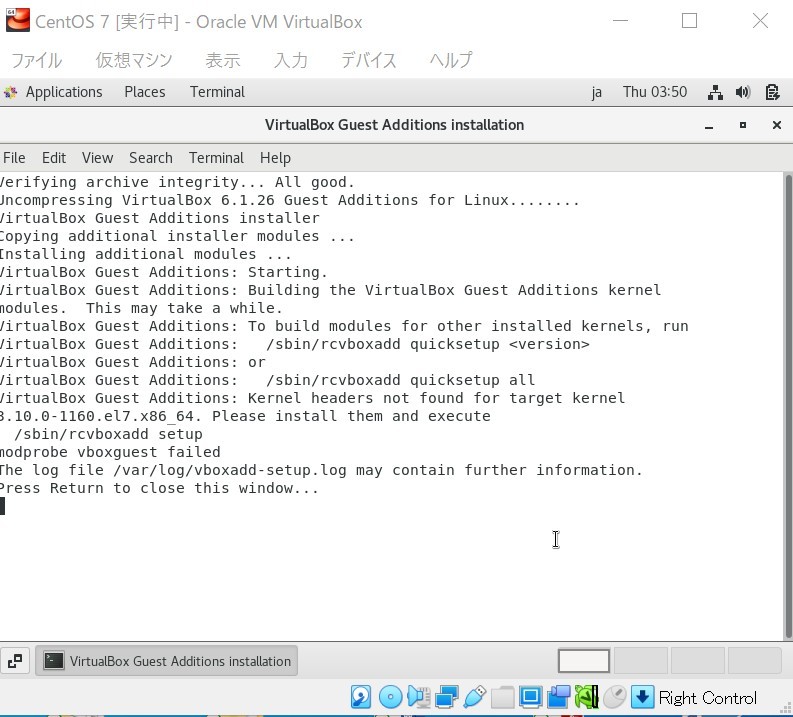The width and height of the screenshot is (793, 717).
Task: Open the GNOME network status icon
Action: tap(715, 92)
